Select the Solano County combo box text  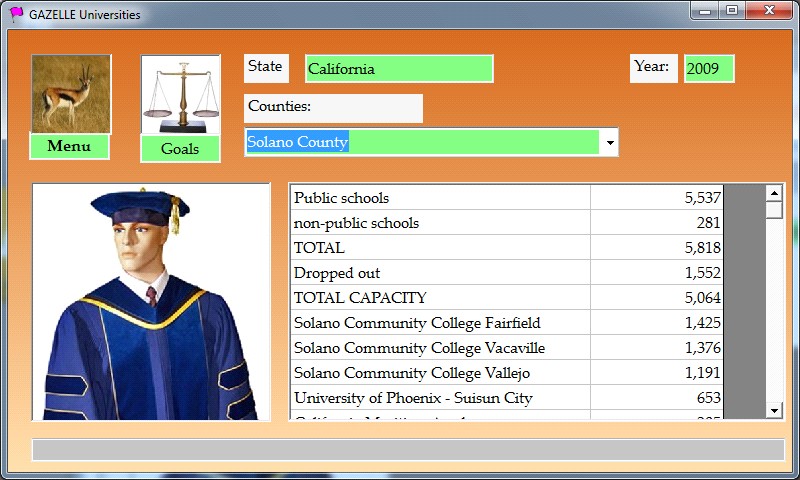(422, 142)
